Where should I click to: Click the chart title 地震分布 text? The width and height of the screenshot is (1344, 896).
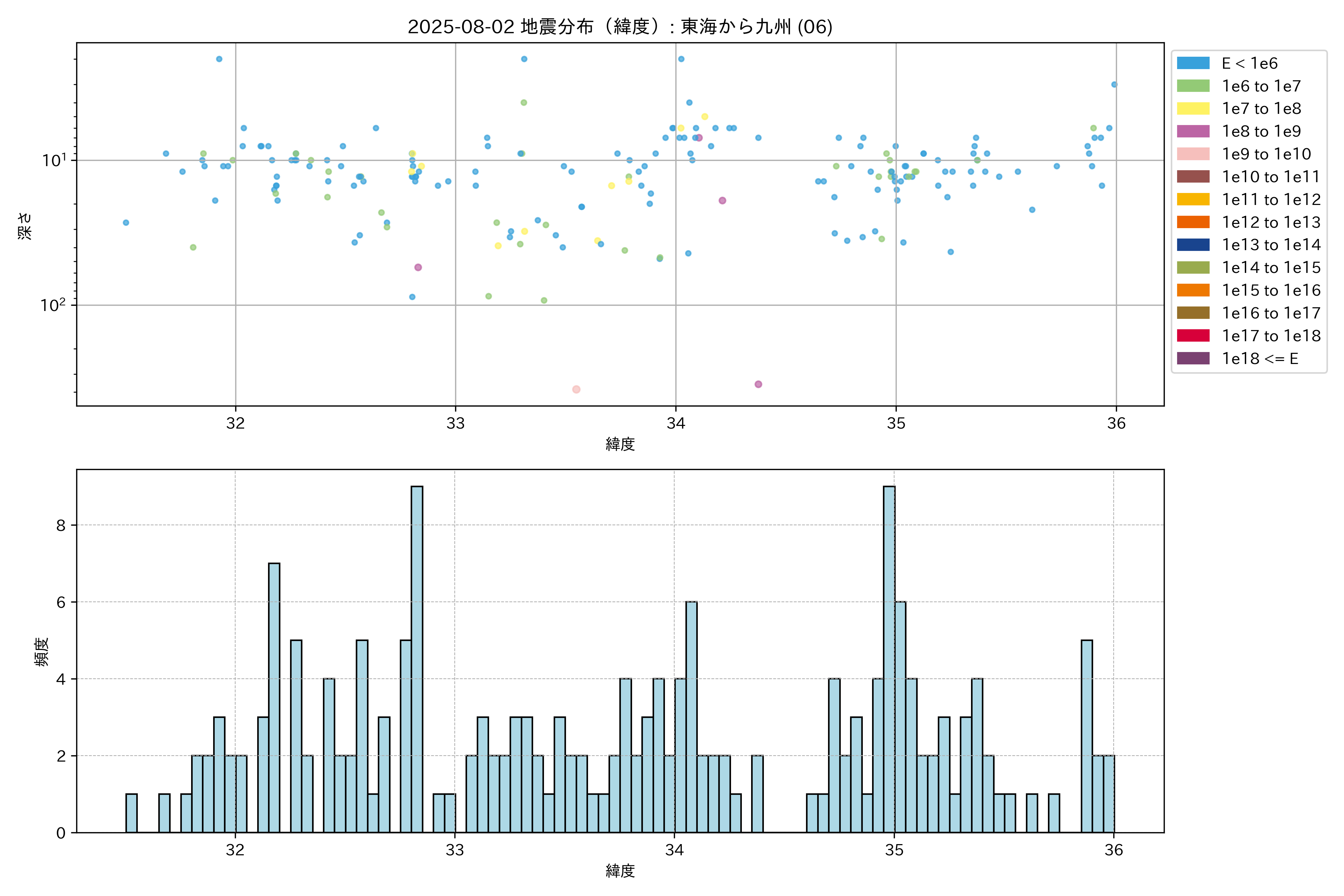[x=557, y=27]
